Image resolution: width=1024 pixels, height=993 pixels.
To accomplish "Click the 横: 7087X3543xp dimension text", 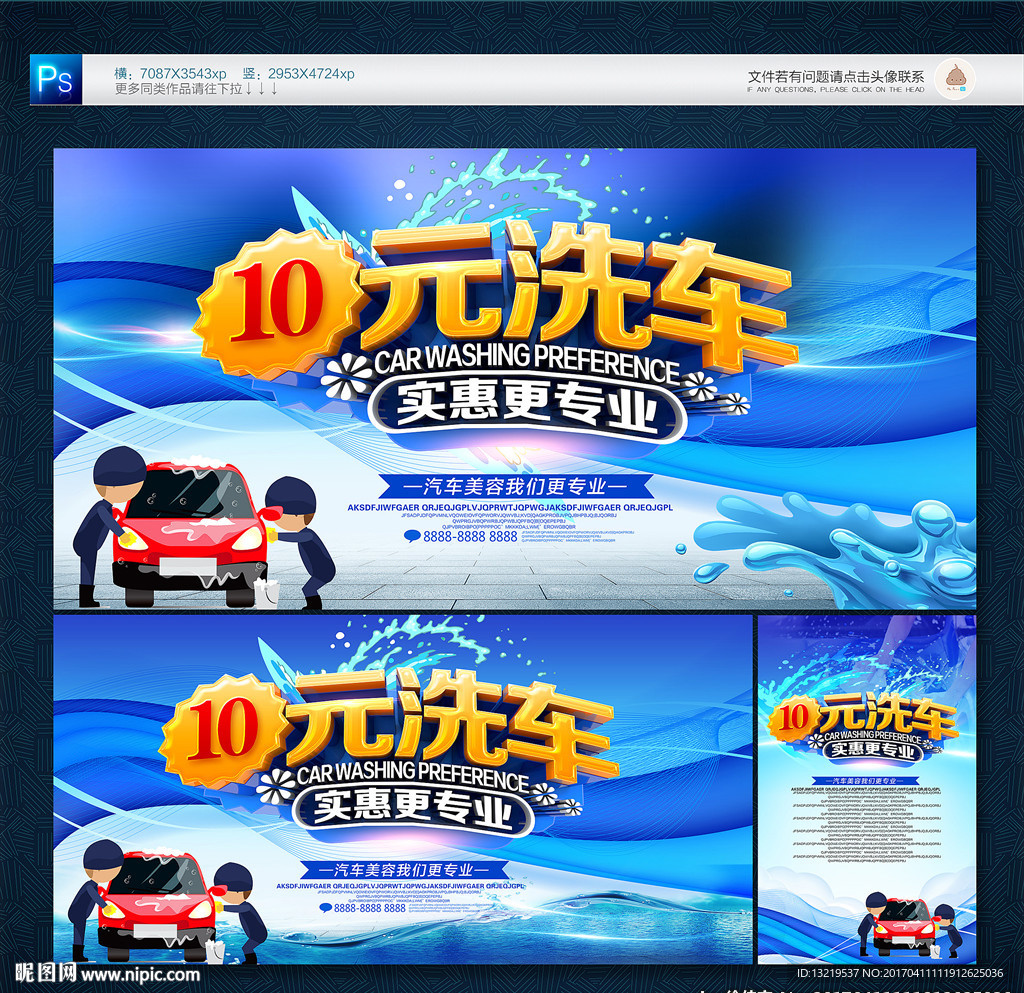I will (x=170, y=73).
